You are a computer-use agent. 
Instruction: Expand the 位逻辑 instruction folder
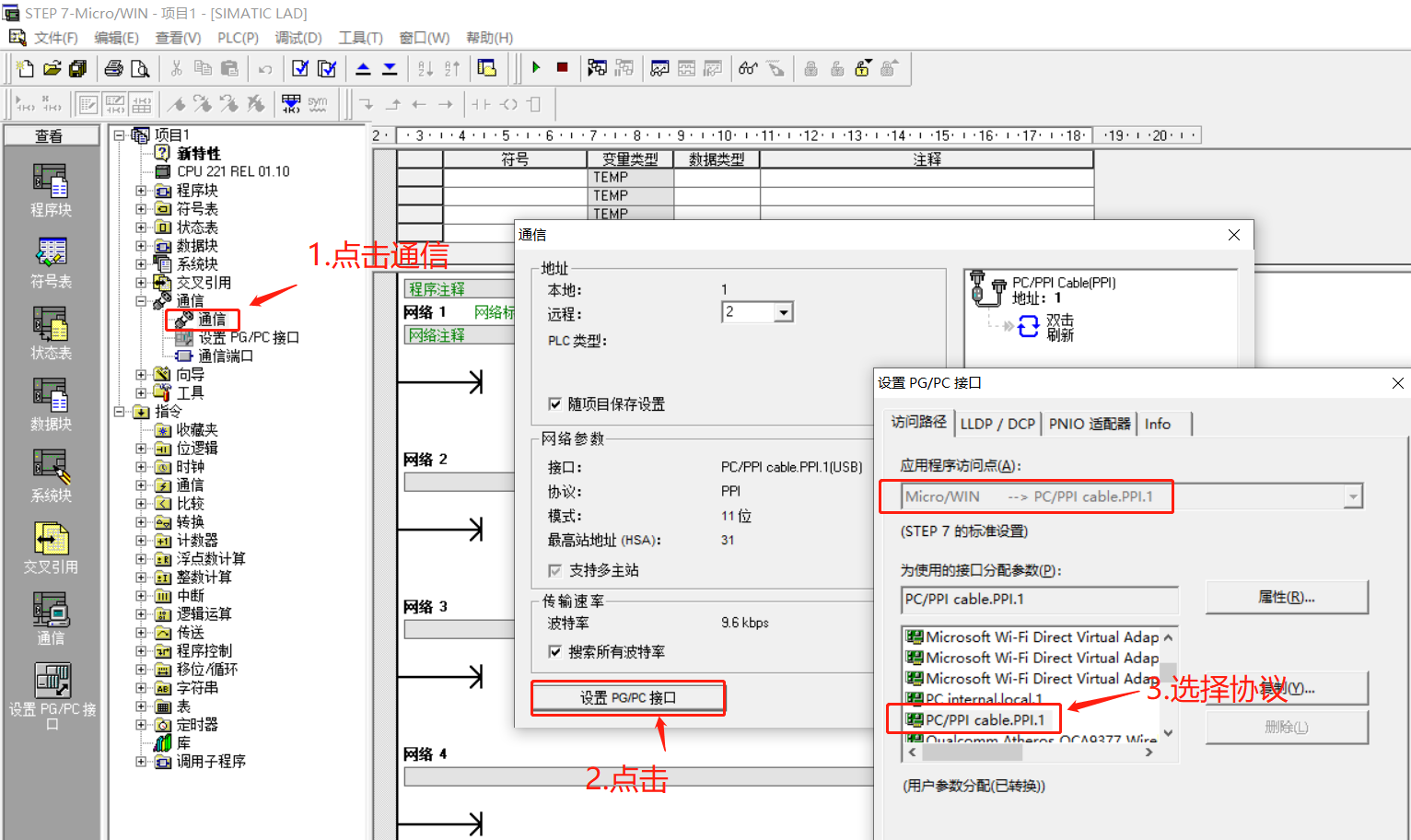click(x=141, y=449)
